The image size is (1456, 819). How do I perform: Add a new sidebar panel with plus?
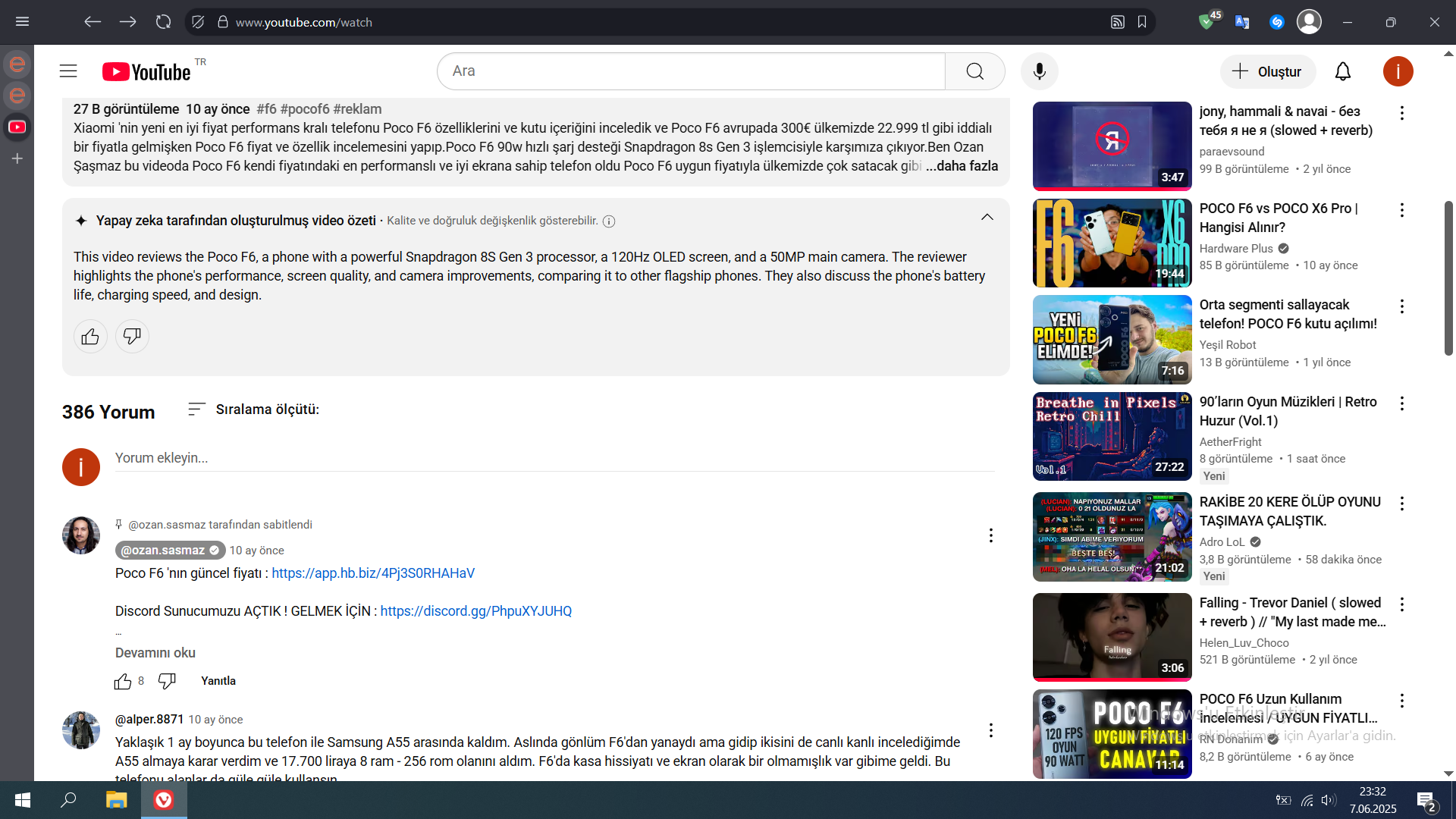pyautogui.click(x=17, y=158)
